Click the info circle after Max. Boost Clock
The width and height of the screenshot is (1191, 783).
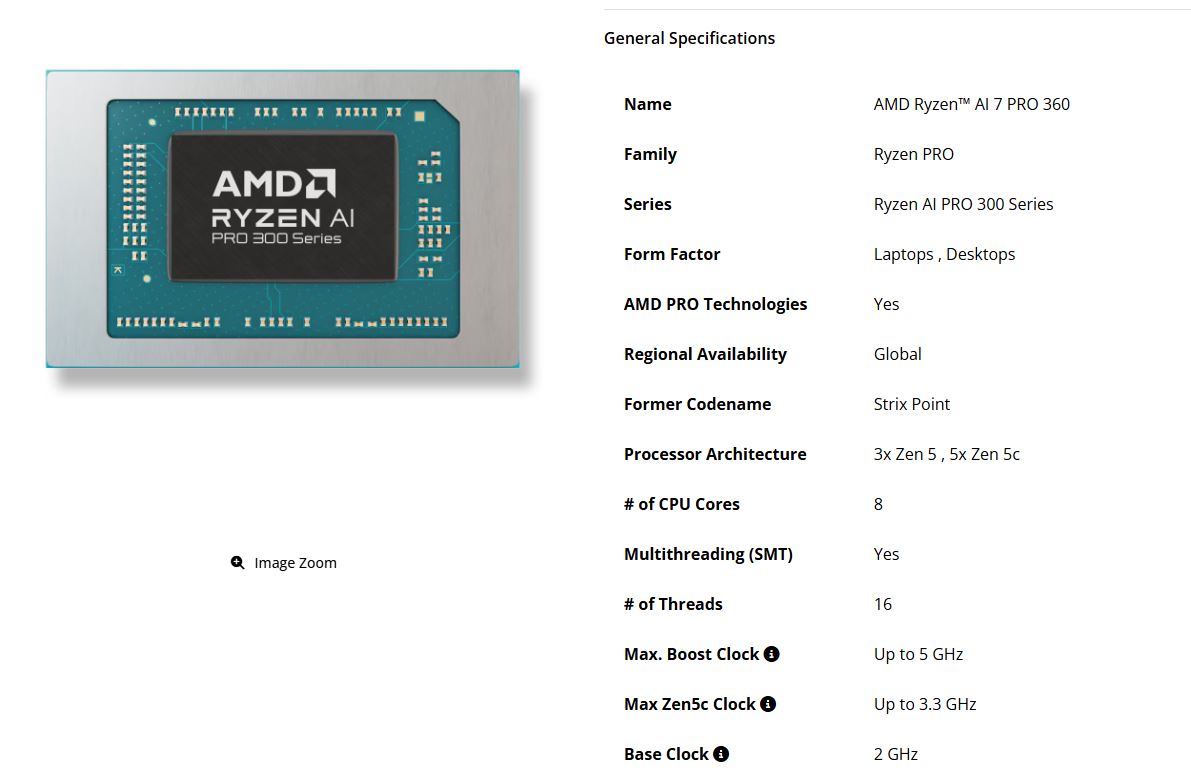point(771,653)
